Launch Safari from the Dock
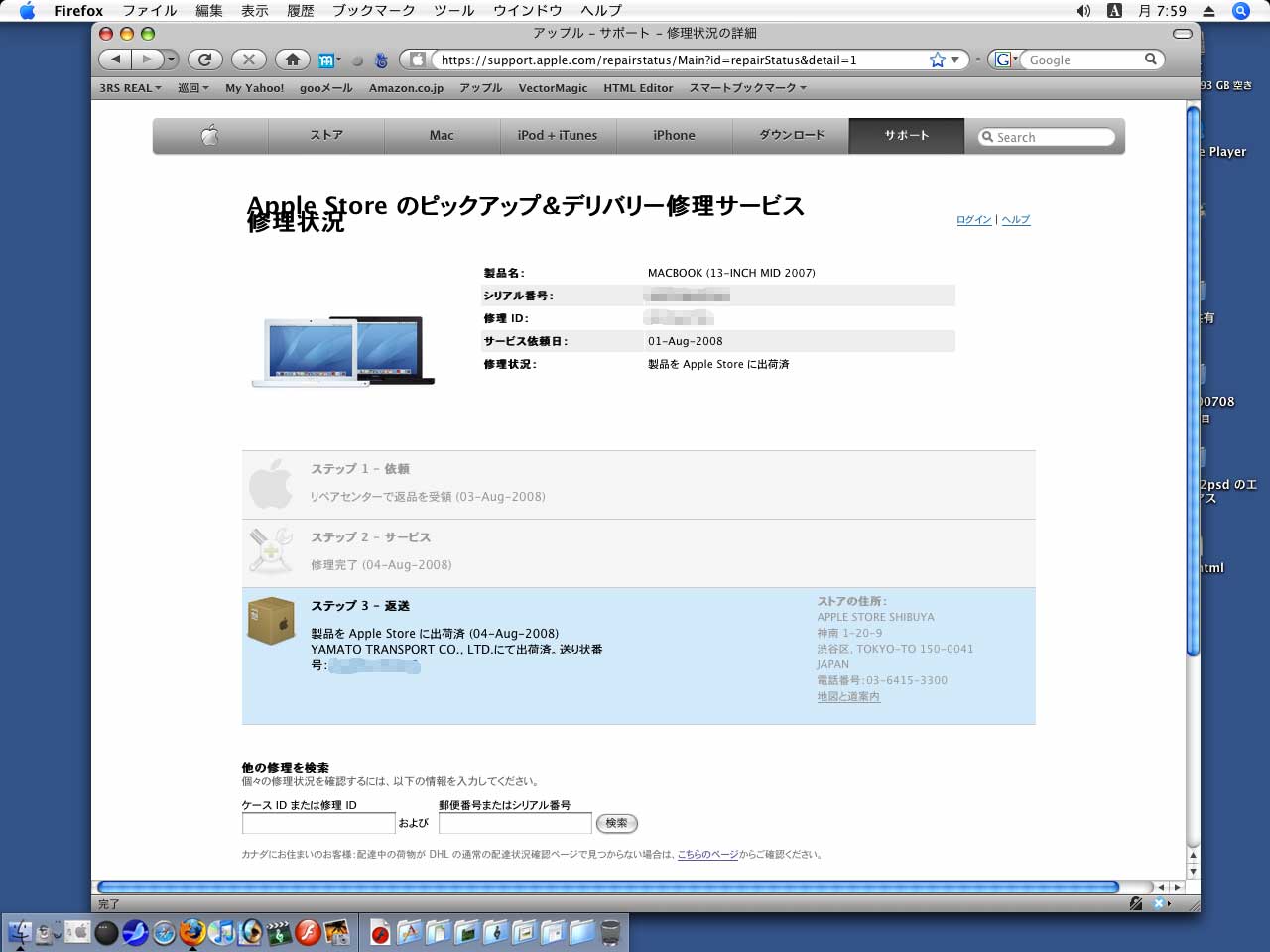 164,932
